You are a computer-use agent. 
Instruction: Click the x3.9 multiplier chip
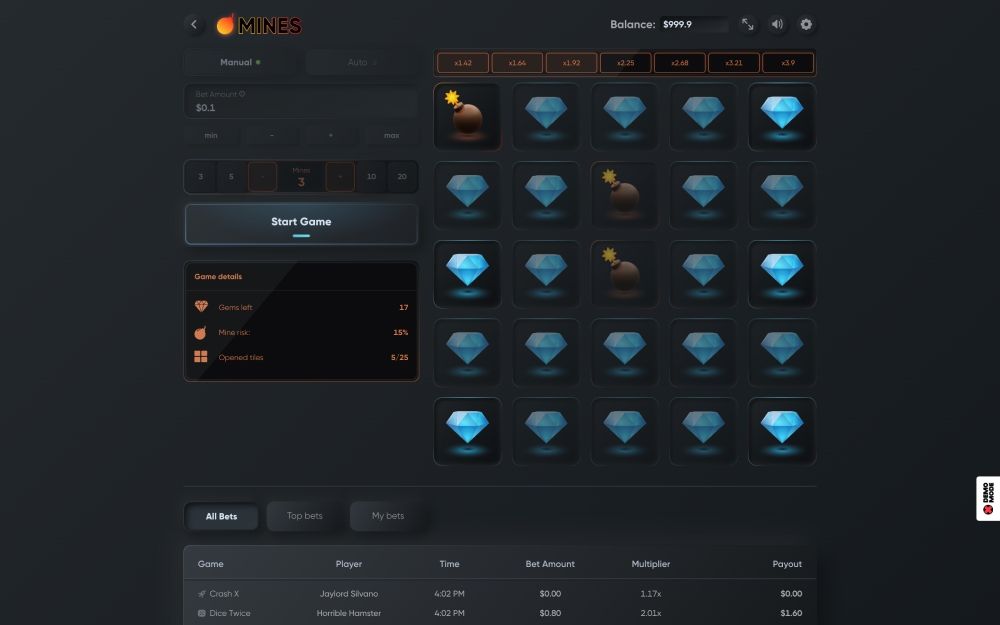click(788, 63)
